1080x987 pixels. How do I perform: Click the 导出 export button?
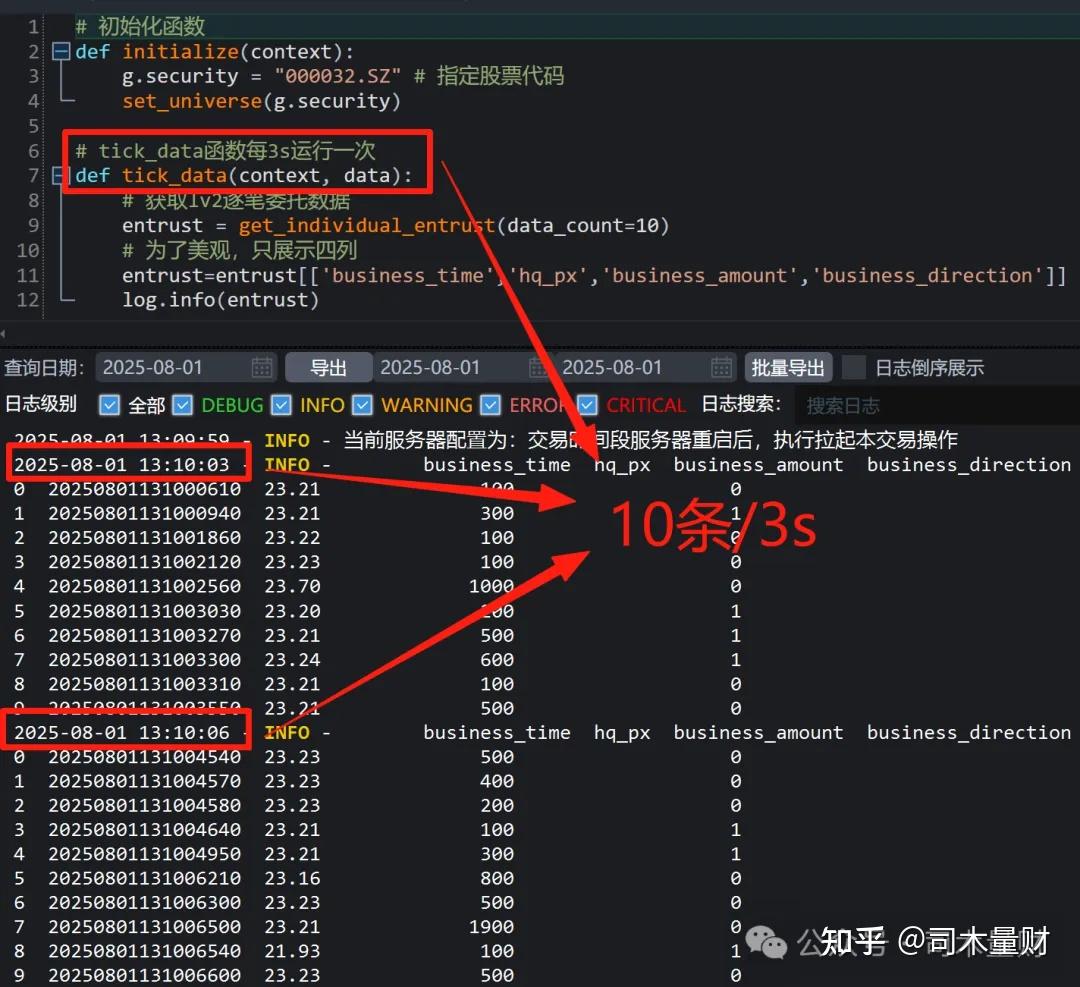tap(329, 367)
